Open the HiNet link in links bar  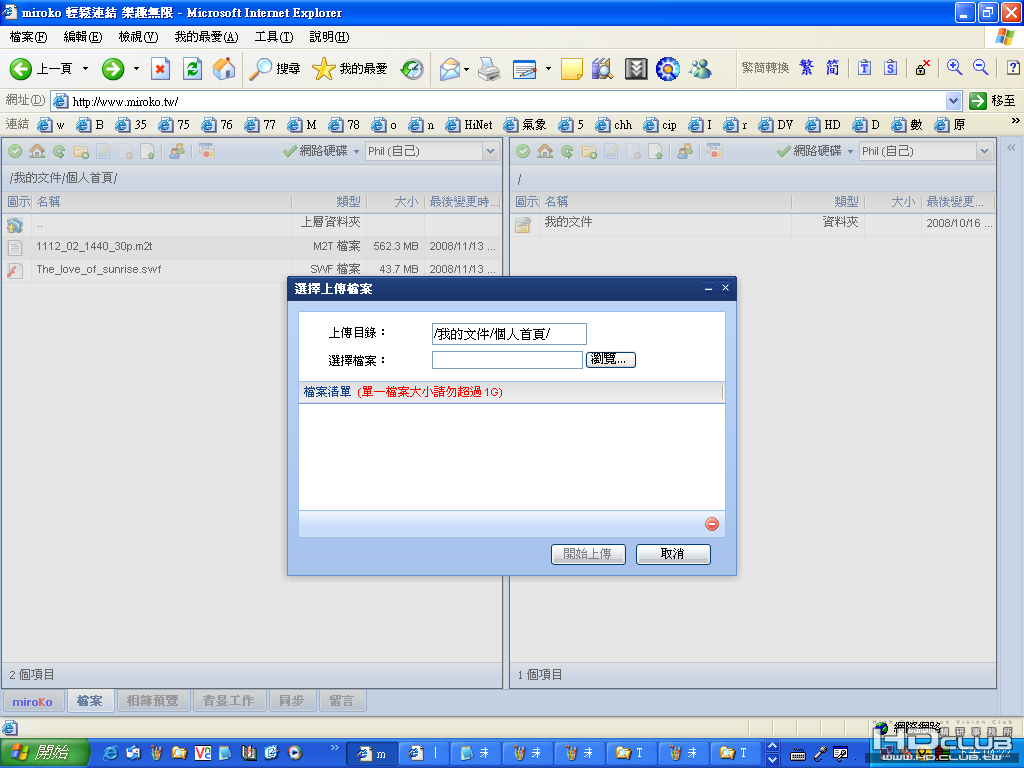coord(469,125)
